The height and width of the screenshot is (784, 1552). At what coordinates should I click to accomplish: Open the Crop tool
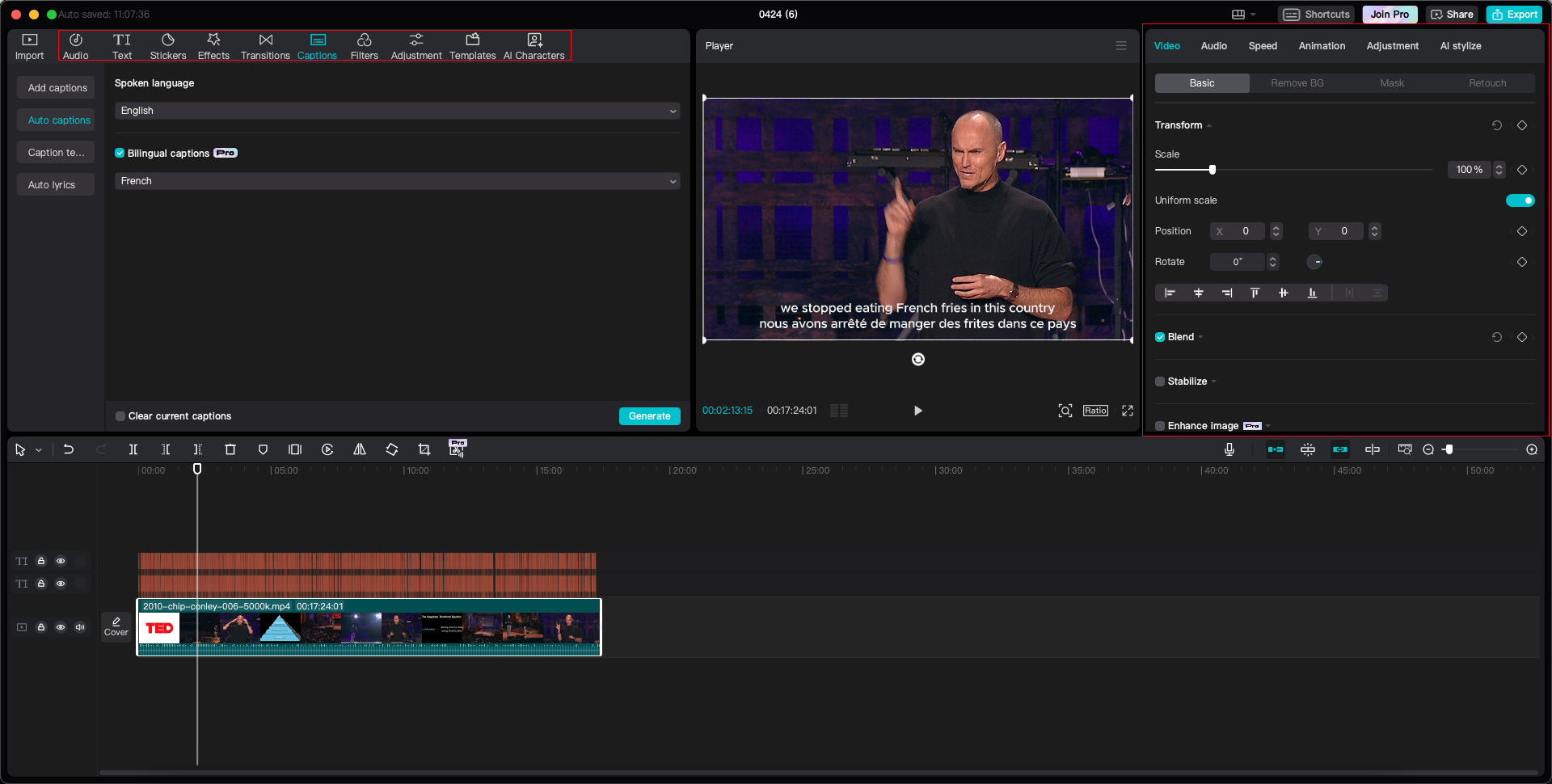tap(424, 449)
